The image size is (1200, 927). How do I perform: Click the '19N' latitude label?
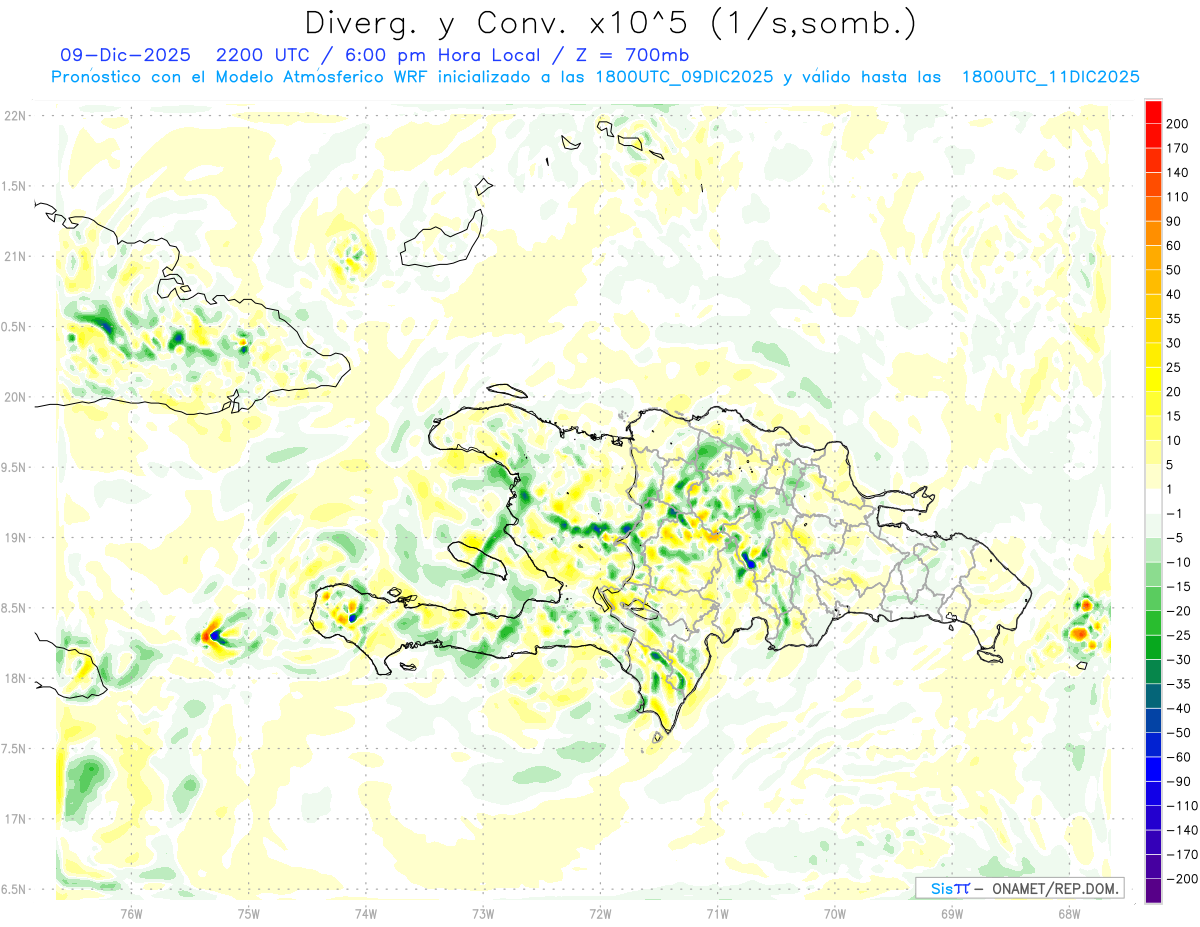click(14, 538)
